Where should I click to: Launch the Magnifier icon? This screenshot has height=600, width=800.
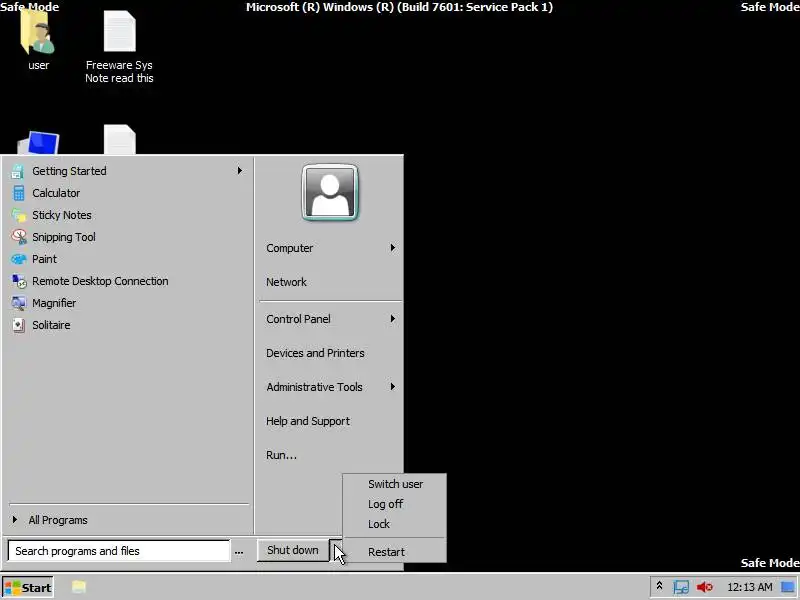[x=19, y=303]
